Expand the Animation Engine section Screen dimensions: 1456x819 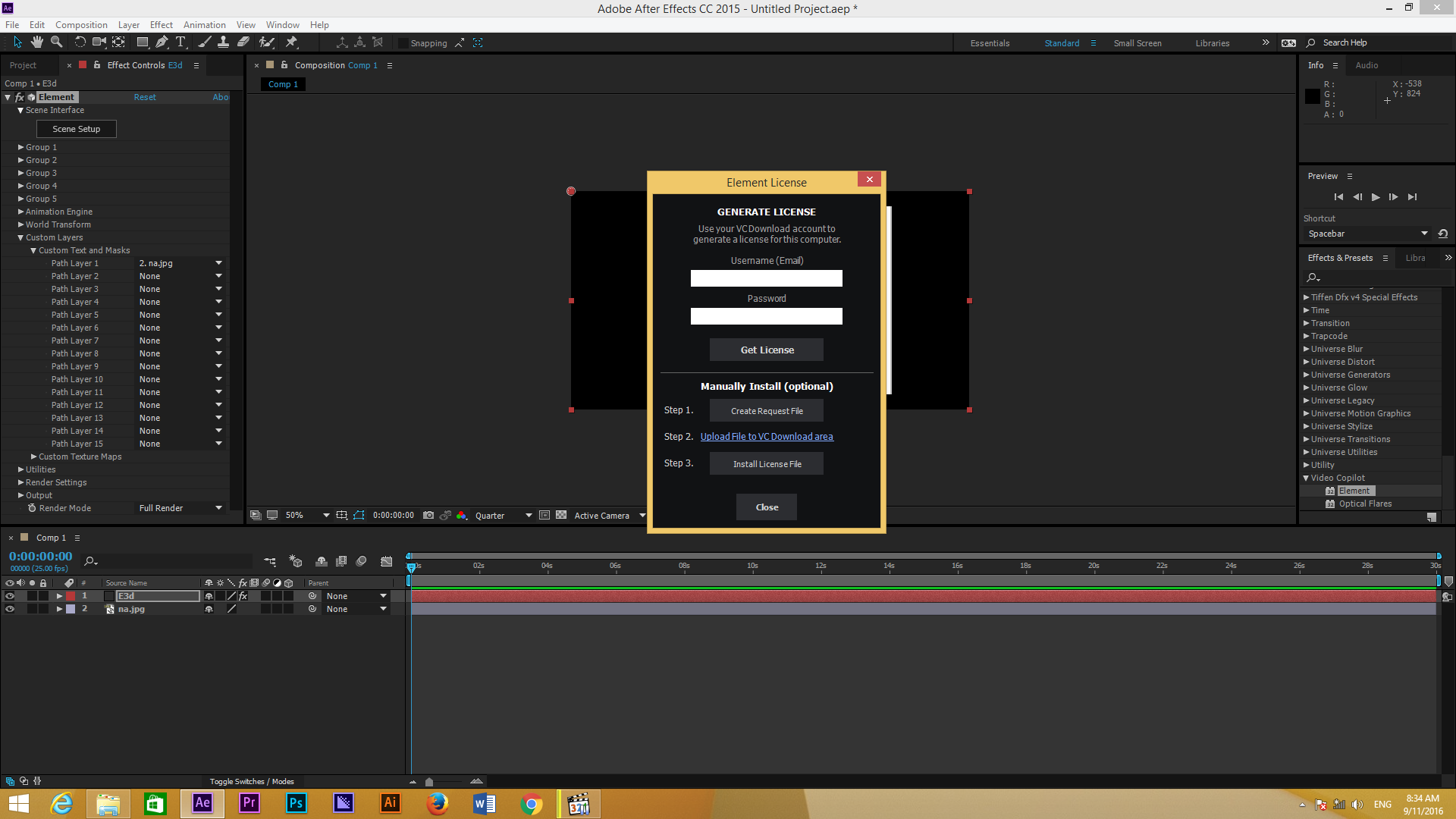click(x=21, y=212)
